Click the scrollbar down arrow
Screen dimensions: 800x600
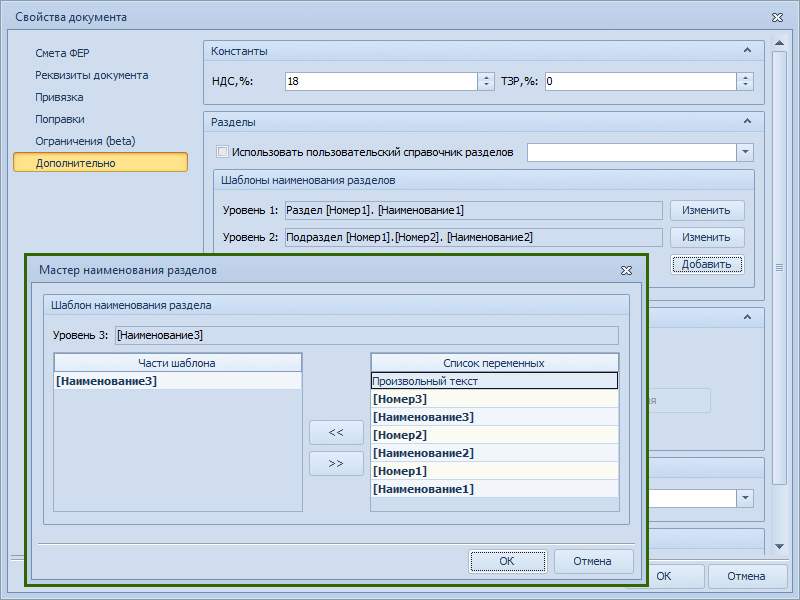coord(779,546)
